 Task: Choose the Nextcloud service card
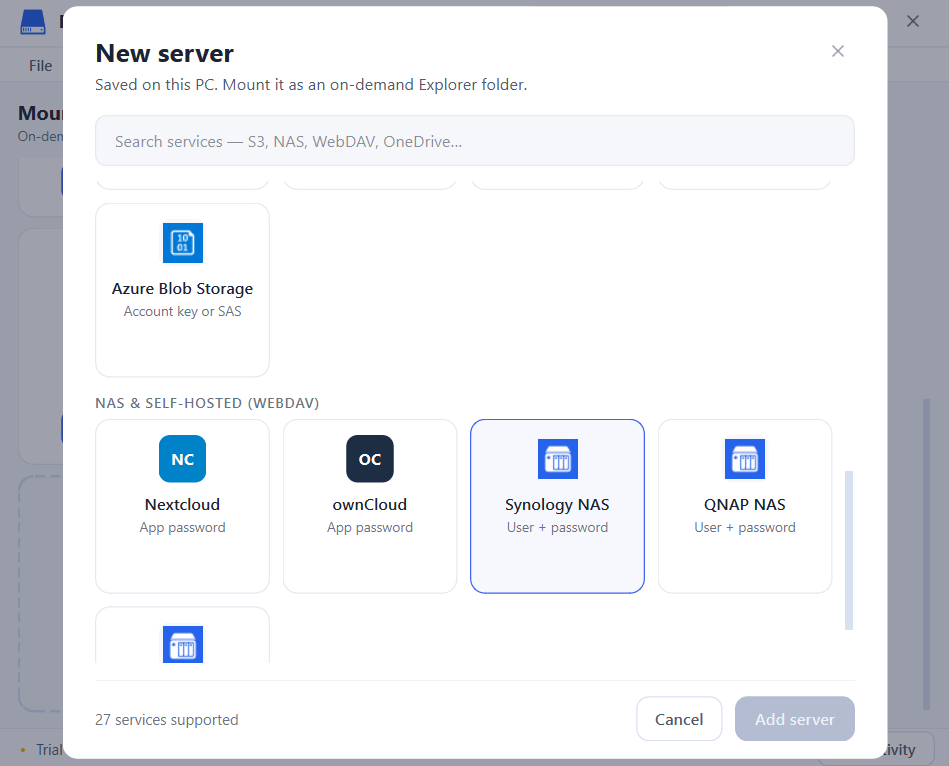pyautogui.click(x=182, y=506)
